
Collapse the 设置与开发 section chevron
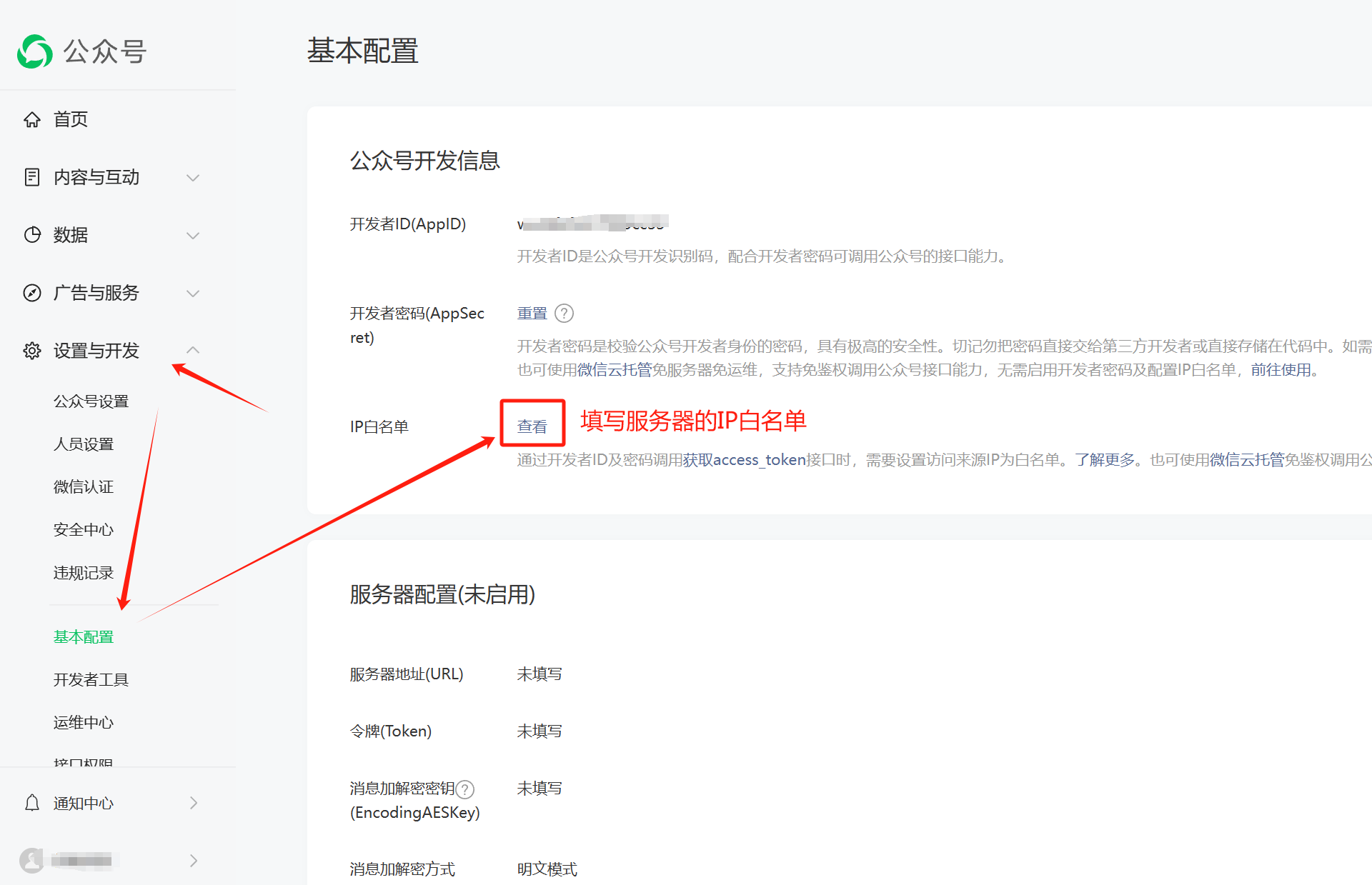point(193,350)
